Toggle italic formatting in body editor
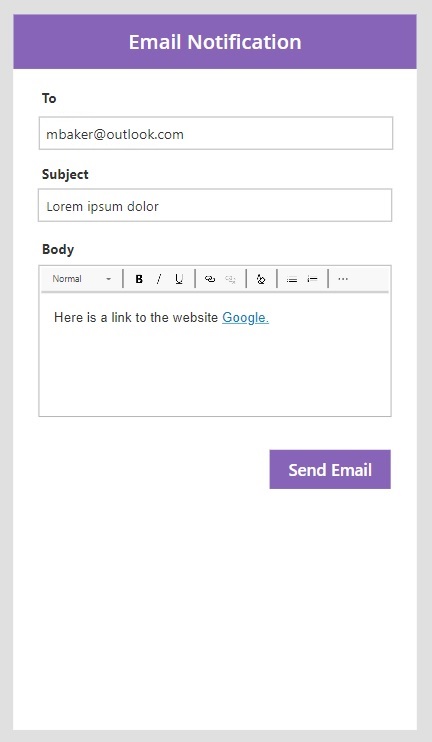Viewport: 432px width, 742px height. click(159, 279)
